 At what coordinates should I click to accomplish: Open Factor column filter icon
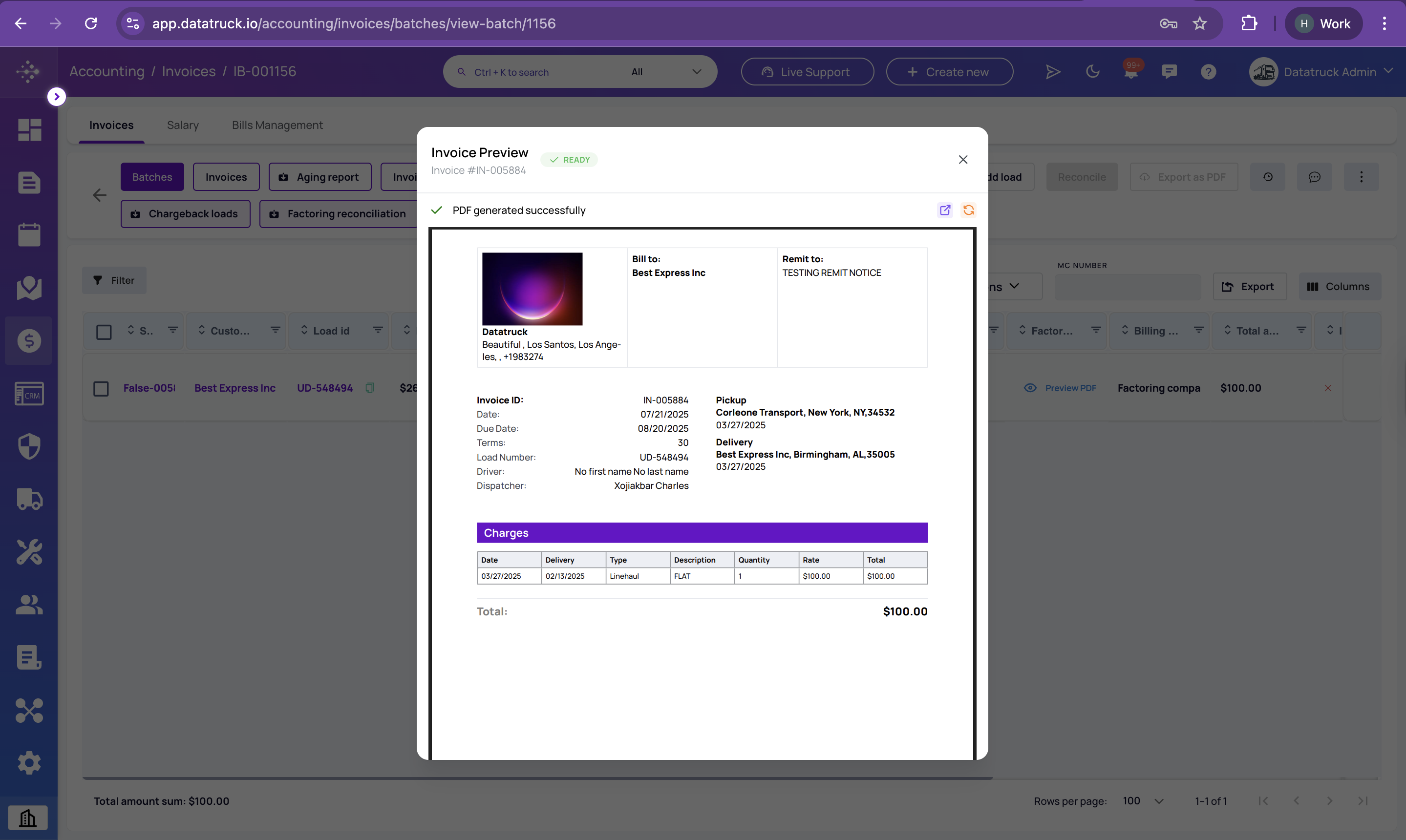click(1096, 330)
